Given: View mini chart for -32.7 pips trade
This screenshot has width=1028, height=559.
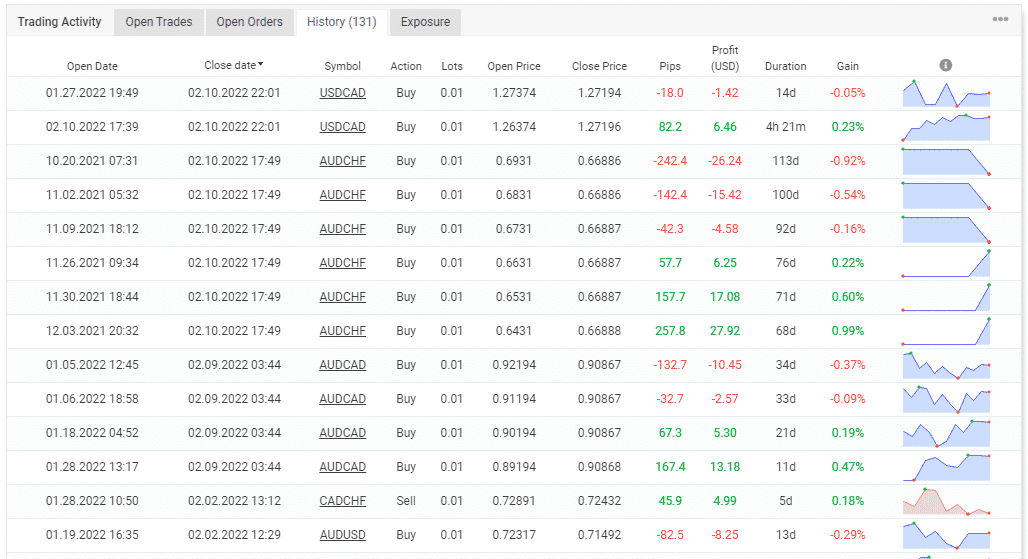Looking at the screenshot, I should (x=946, y=400).
